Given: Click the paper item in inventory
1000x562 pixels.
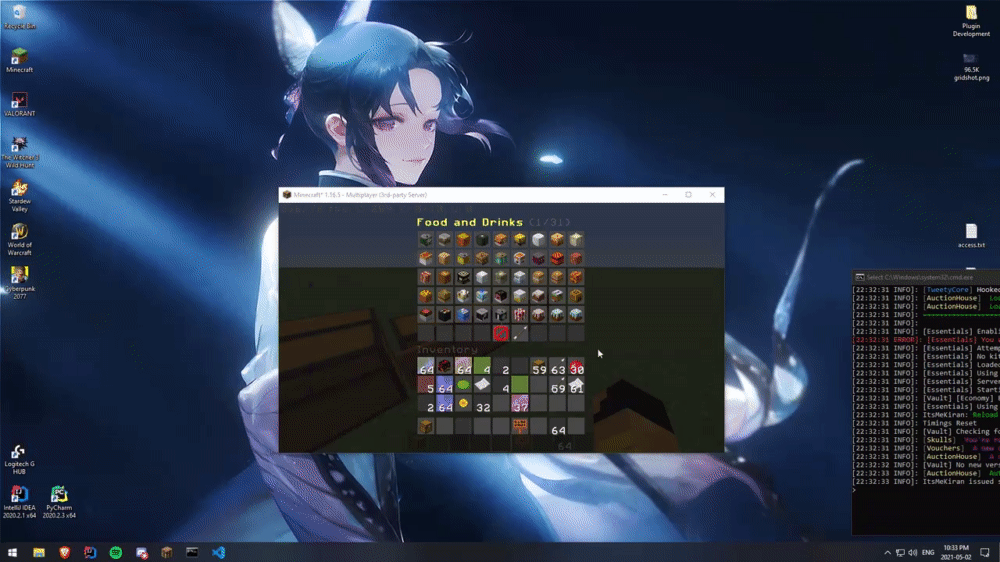Looking at the screenshot, I should click(x=482, y=385).
